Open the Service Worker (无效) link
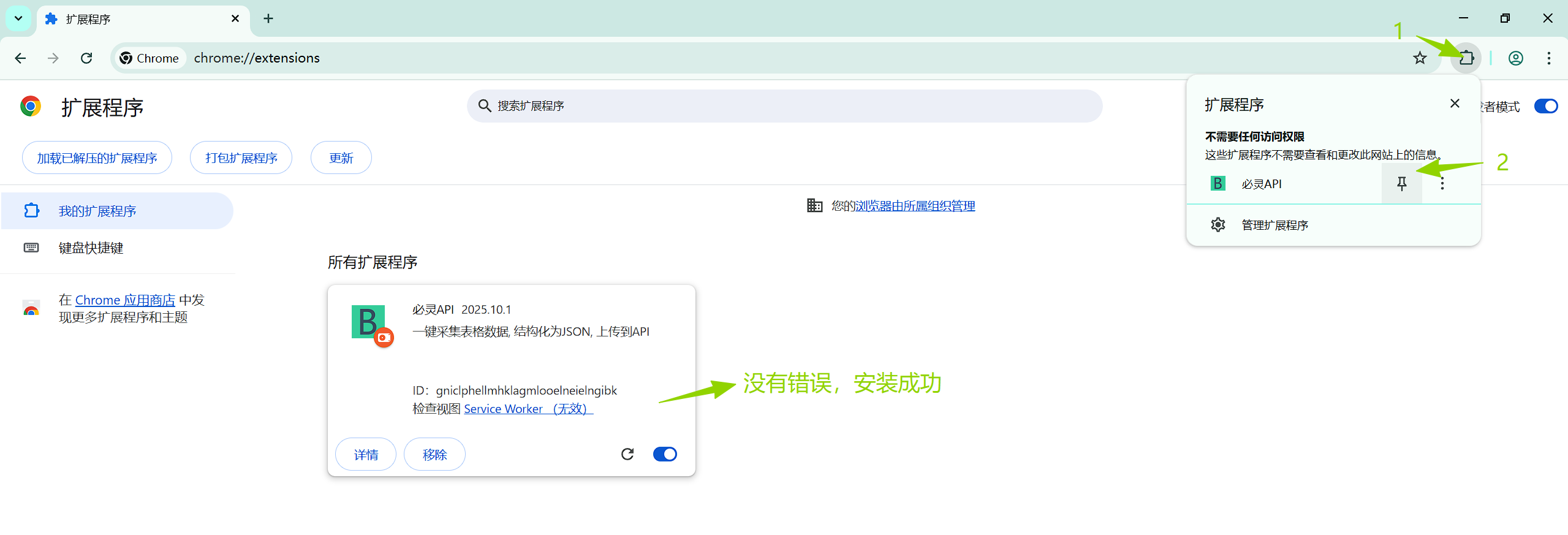The height and width of the screenshot is (535, 1568). point(528,409)
